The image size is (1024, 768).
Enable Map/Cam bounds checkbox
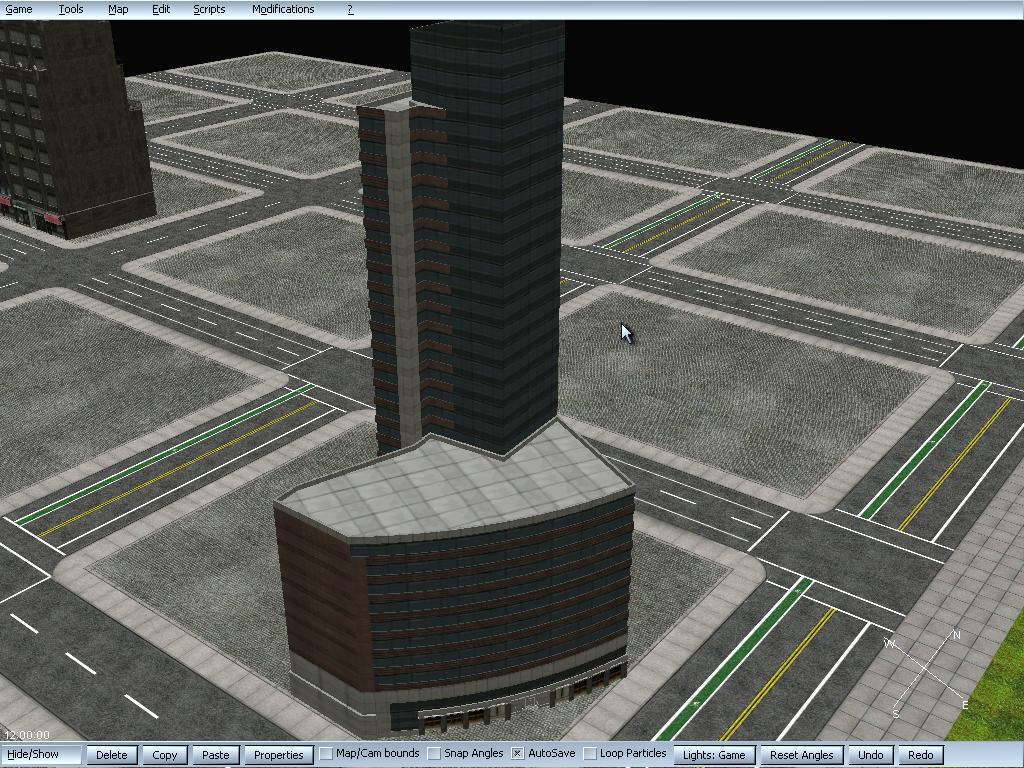[x=326, y=753]
